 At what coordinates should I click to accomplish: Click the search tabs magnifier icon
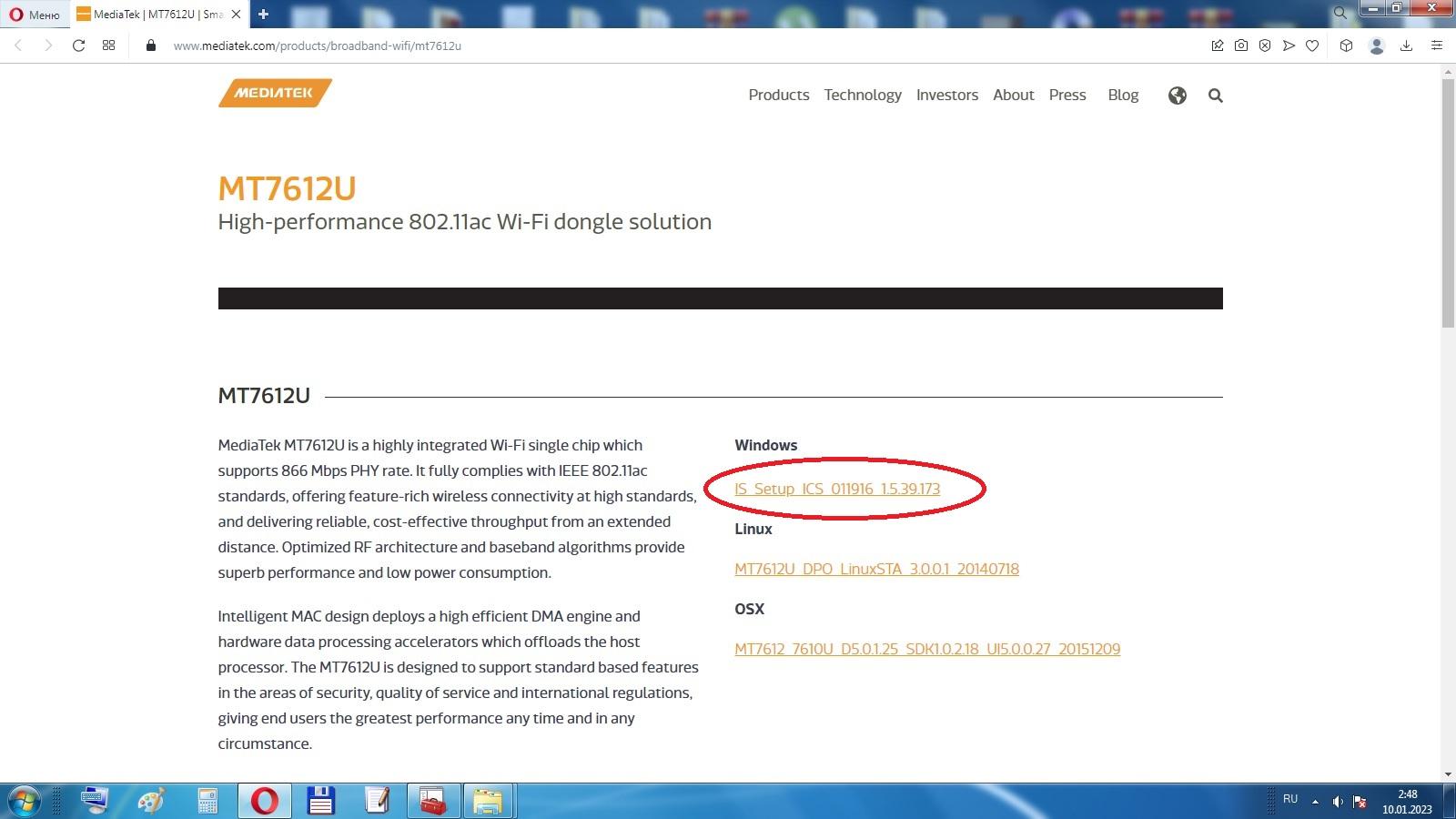[1340, 13]
